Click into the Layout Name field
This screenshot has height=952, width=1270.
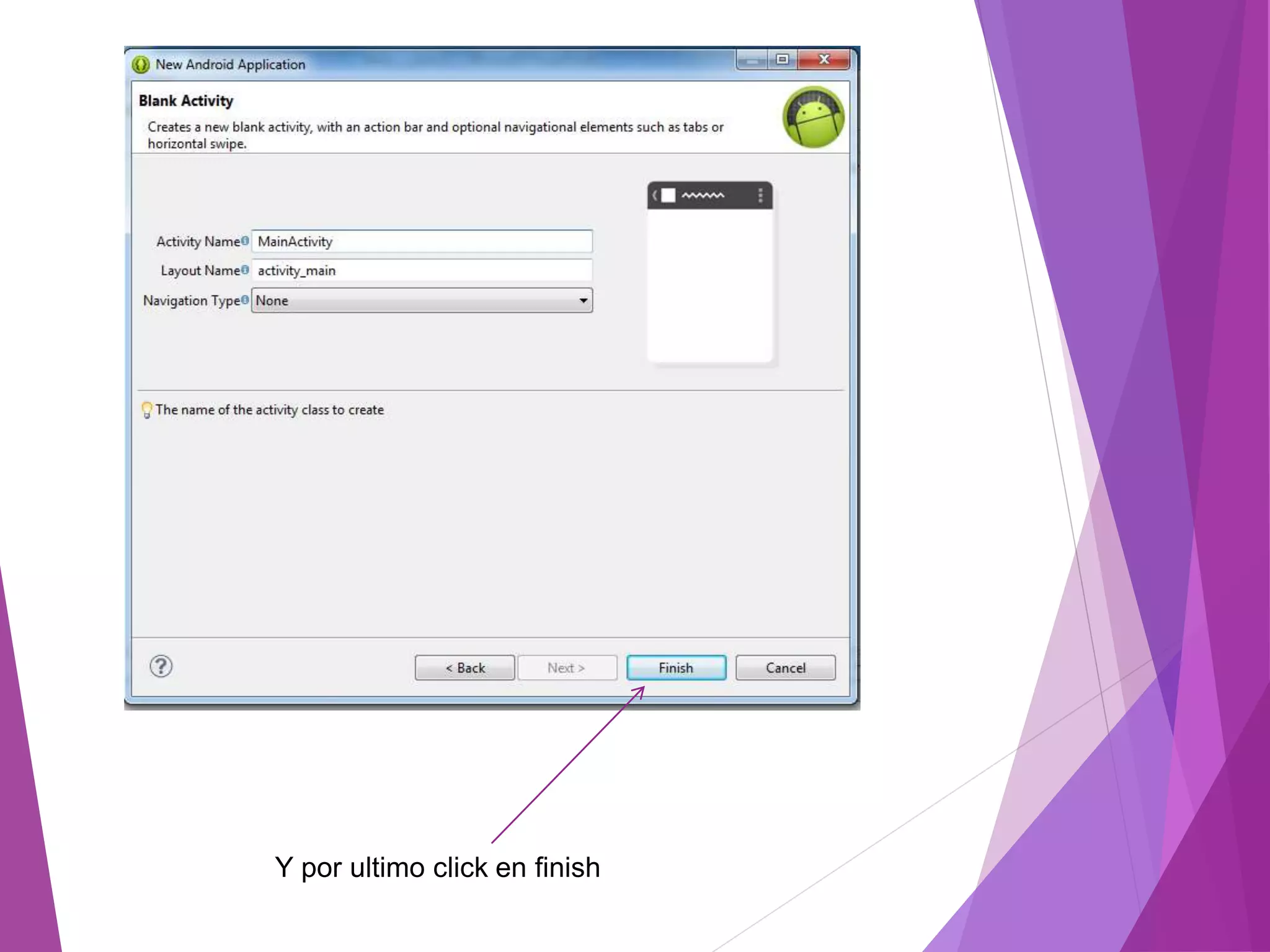pos(422,270)
